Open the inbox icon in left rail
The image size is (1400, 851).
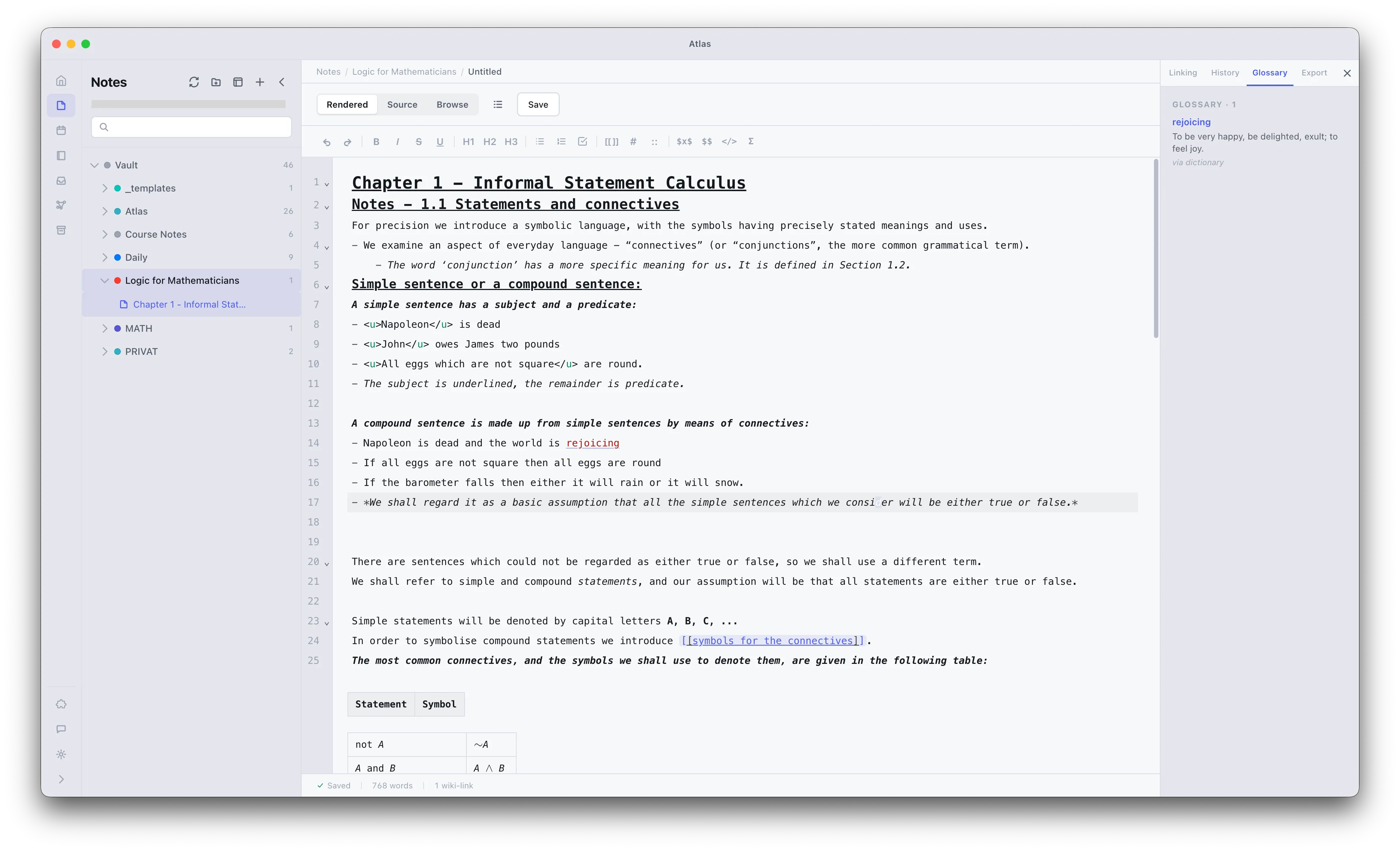62,181
